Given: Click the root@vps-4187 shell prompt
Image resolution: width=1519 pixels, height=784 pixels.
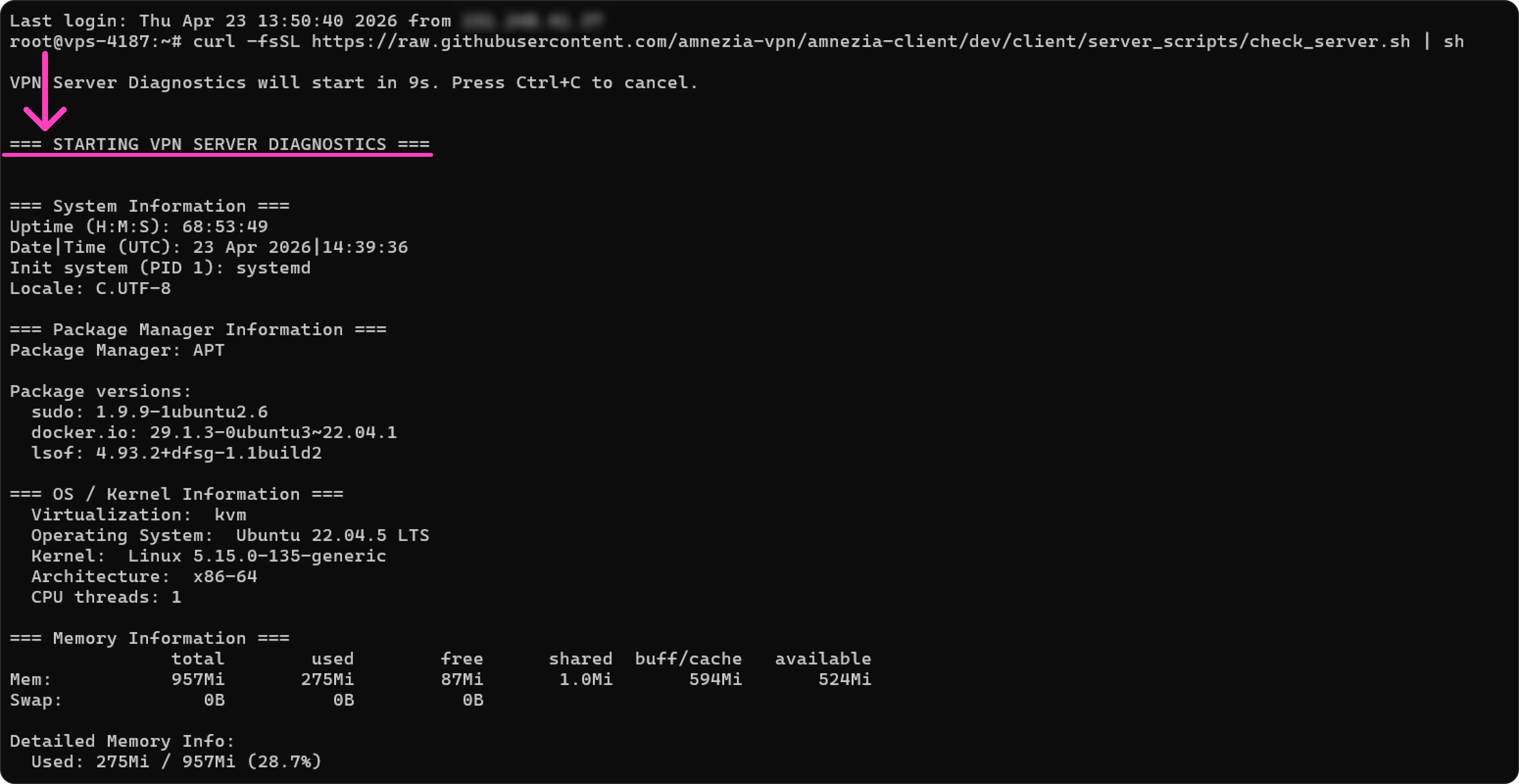Looking at the screenshot, I should tap(95, 41).
